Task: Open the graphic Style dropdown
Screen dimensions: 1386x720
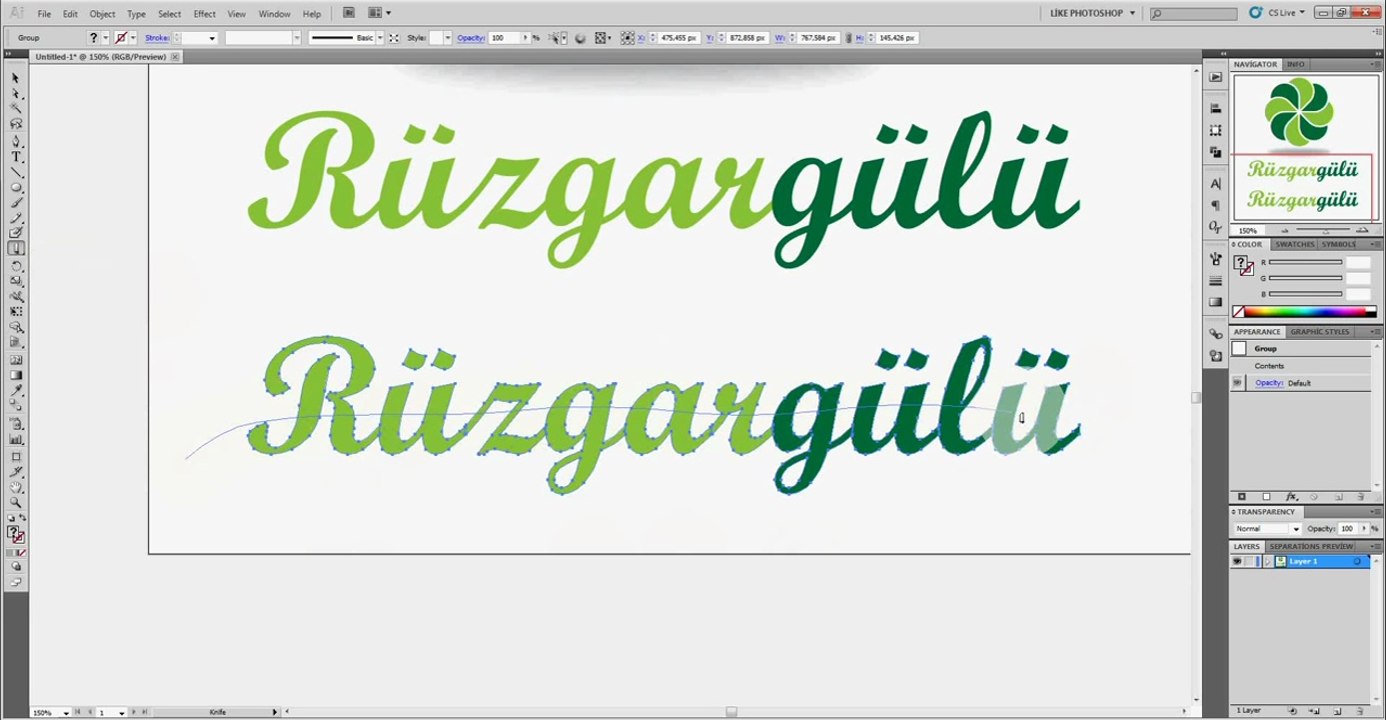Action: [x=446, y=38]
